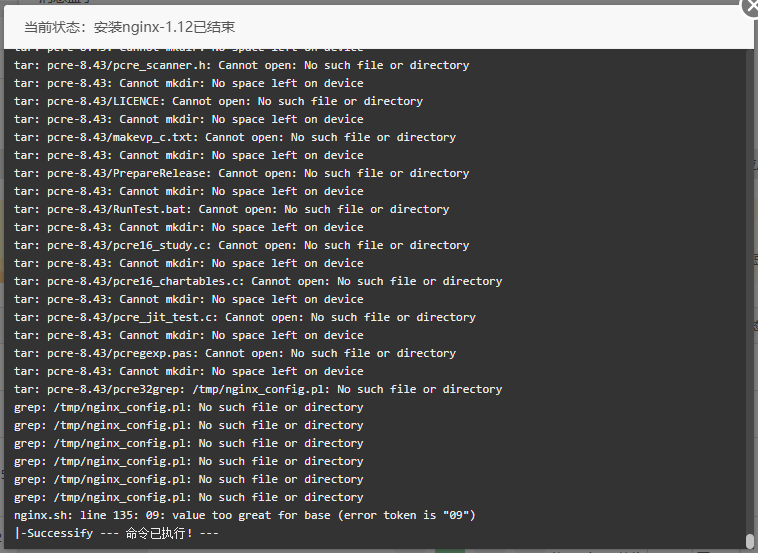
Task: Click the pcre32grep error line
Action: coord(258,389)
